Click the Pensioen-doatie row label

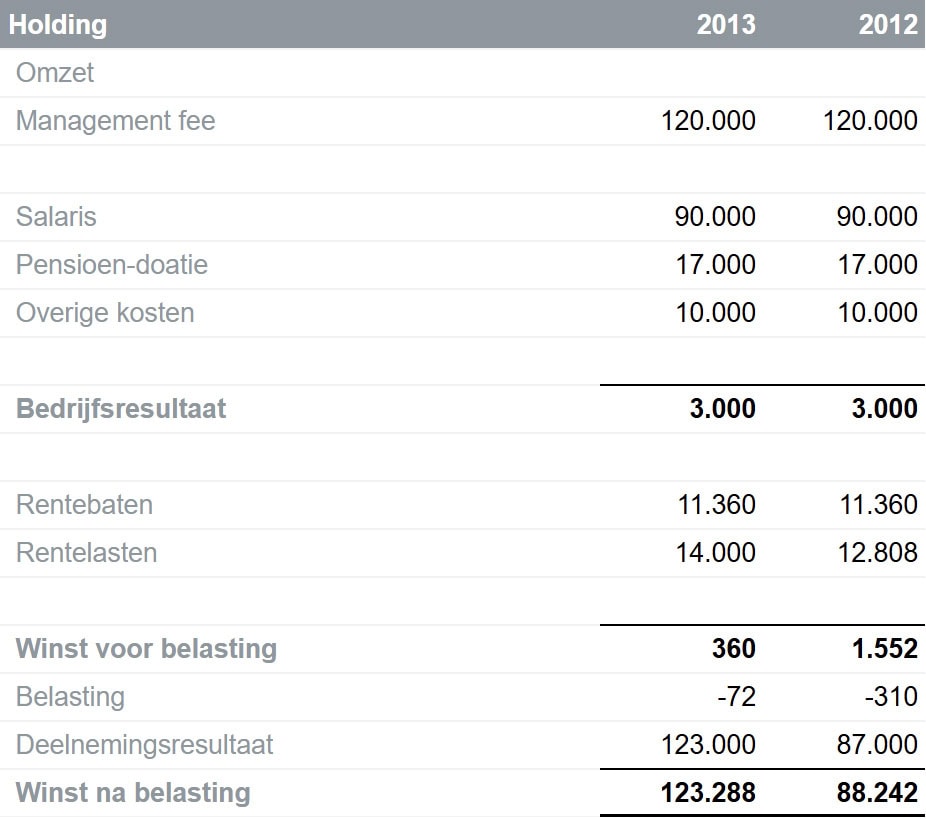coord(112,265)
